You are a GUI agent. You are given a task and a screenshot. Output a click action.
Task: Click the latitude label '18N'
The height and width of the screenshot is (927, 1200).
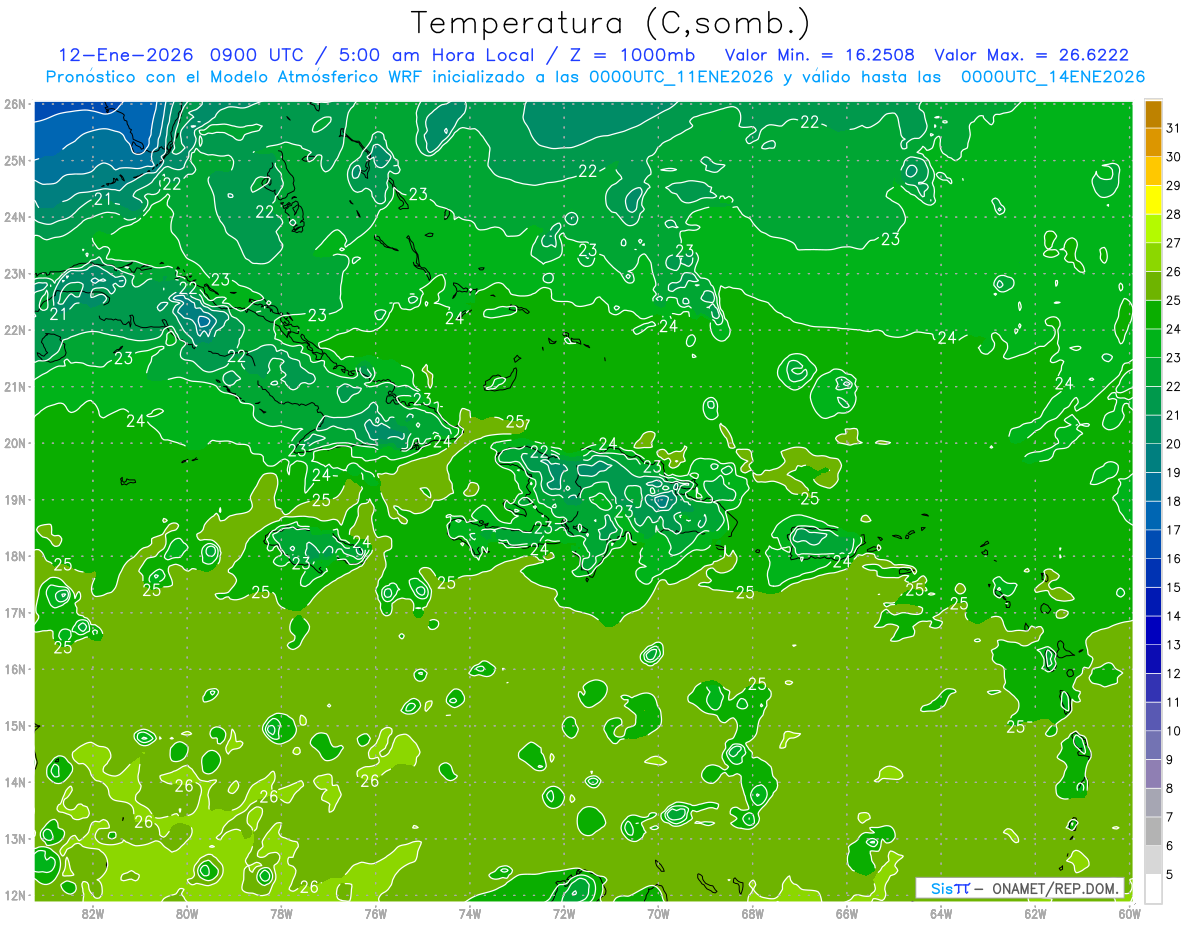(x=15, y=556)
